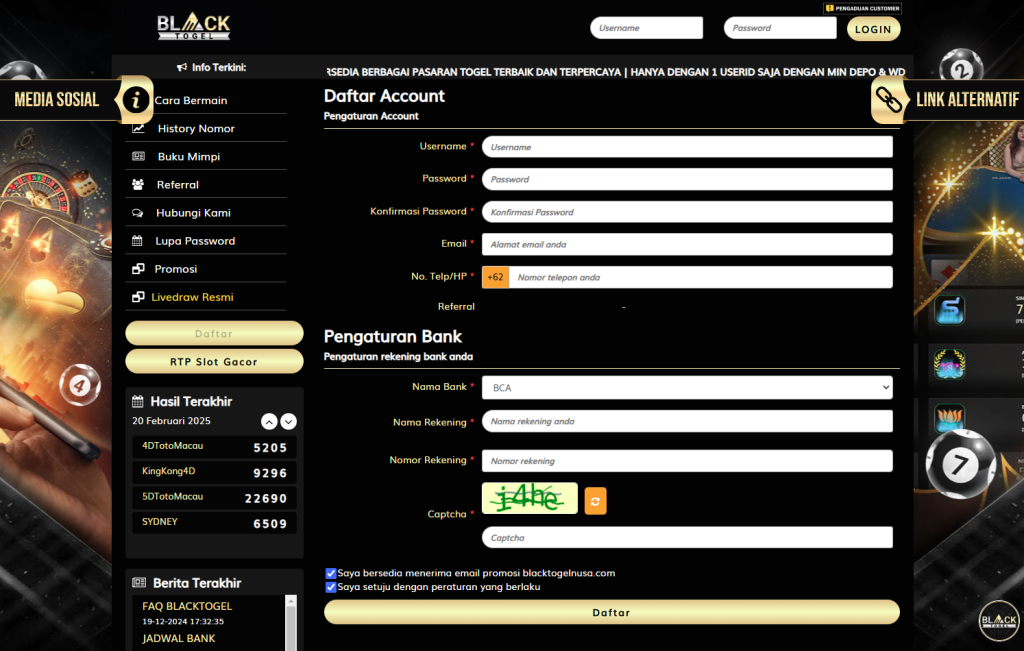Click the Black Togel logo in the header
Viewport: 1024px width, 651px height.
point(193,27)
